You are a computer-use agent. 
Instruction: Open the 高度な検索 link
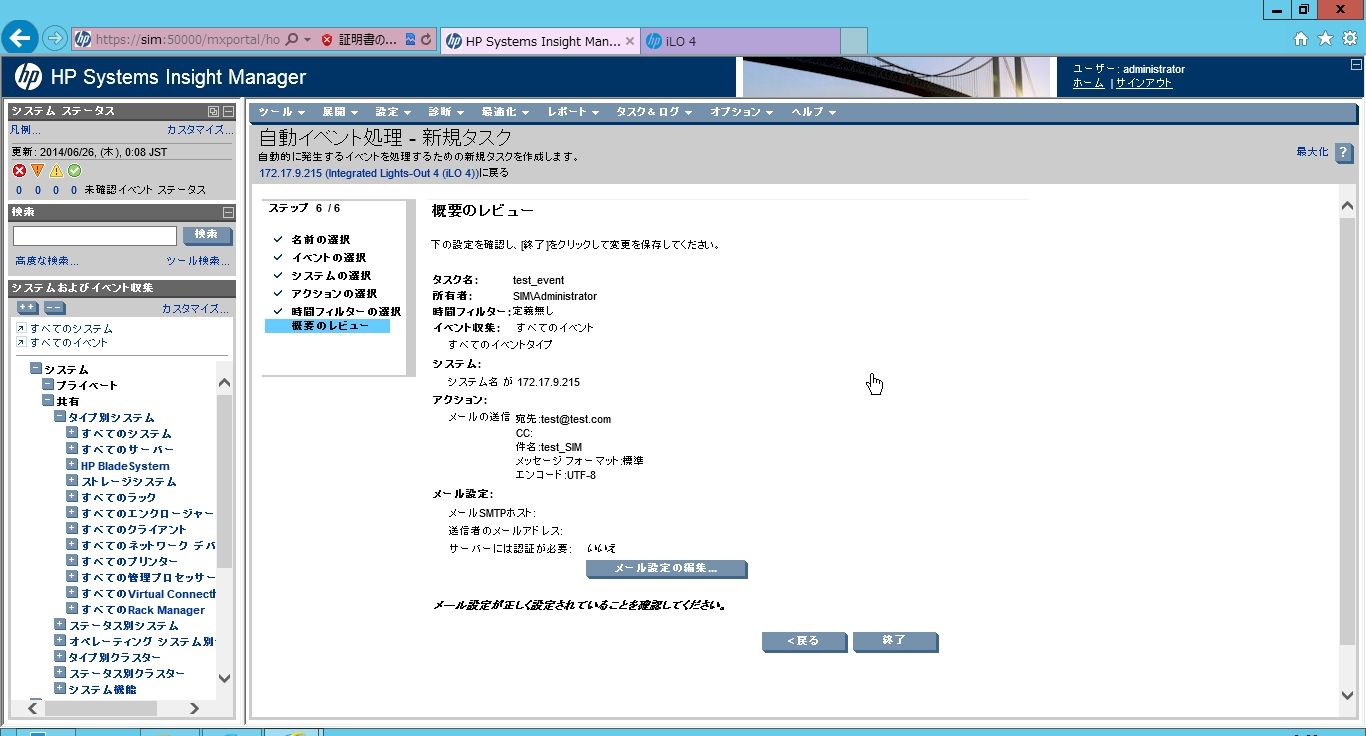click(46, 261)
